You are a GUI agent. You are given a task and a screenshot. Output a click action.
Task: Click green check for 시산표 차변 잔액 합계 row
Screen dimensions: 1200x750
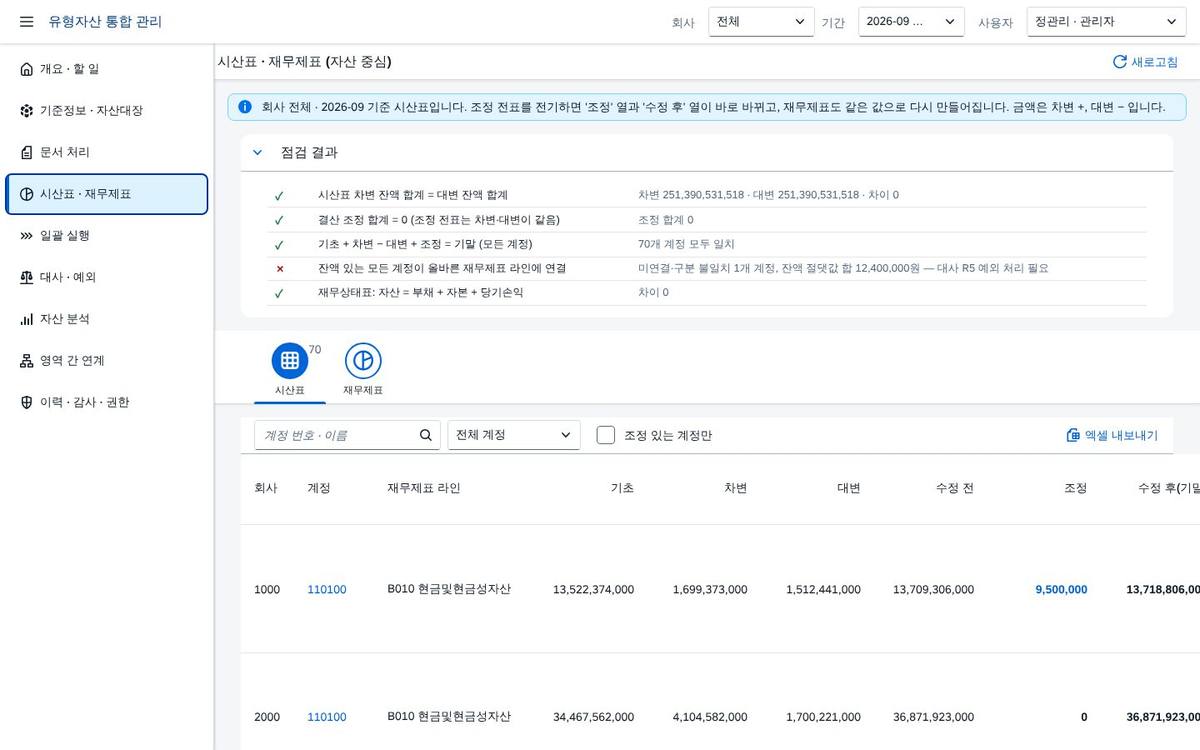(x=279, y=195)
